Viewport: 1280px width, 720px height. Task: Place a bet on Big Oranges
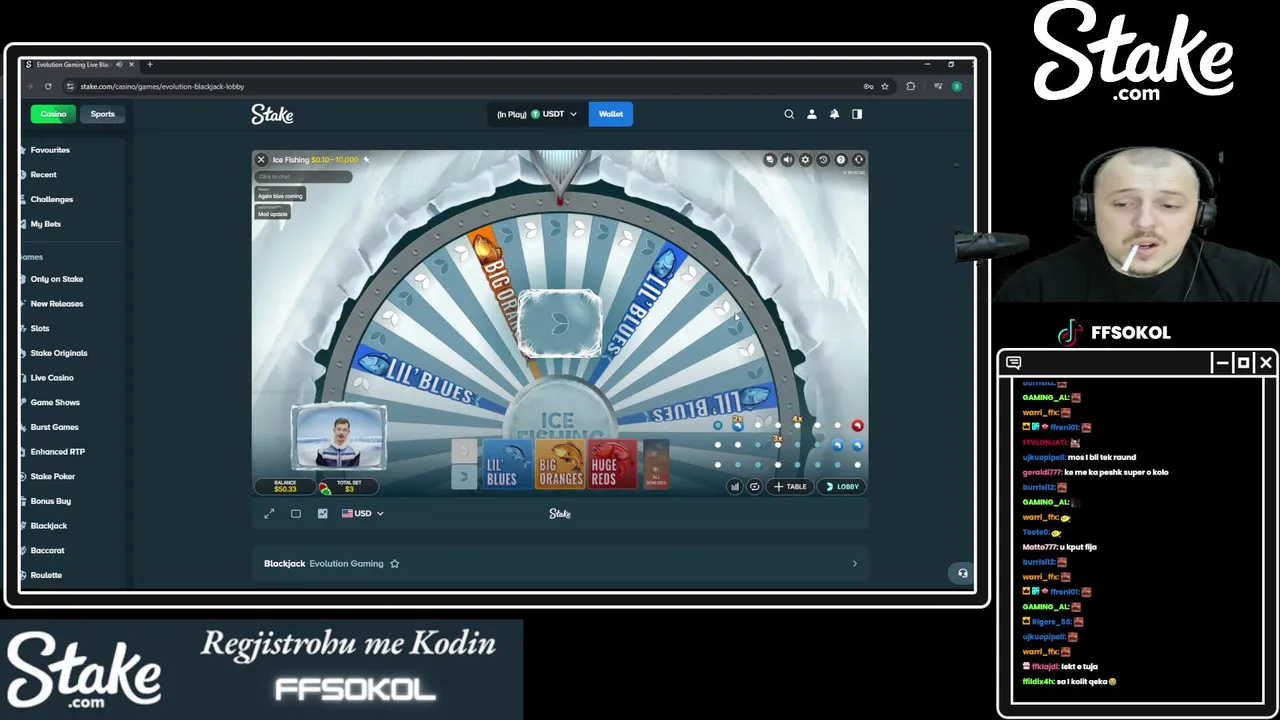560,465
